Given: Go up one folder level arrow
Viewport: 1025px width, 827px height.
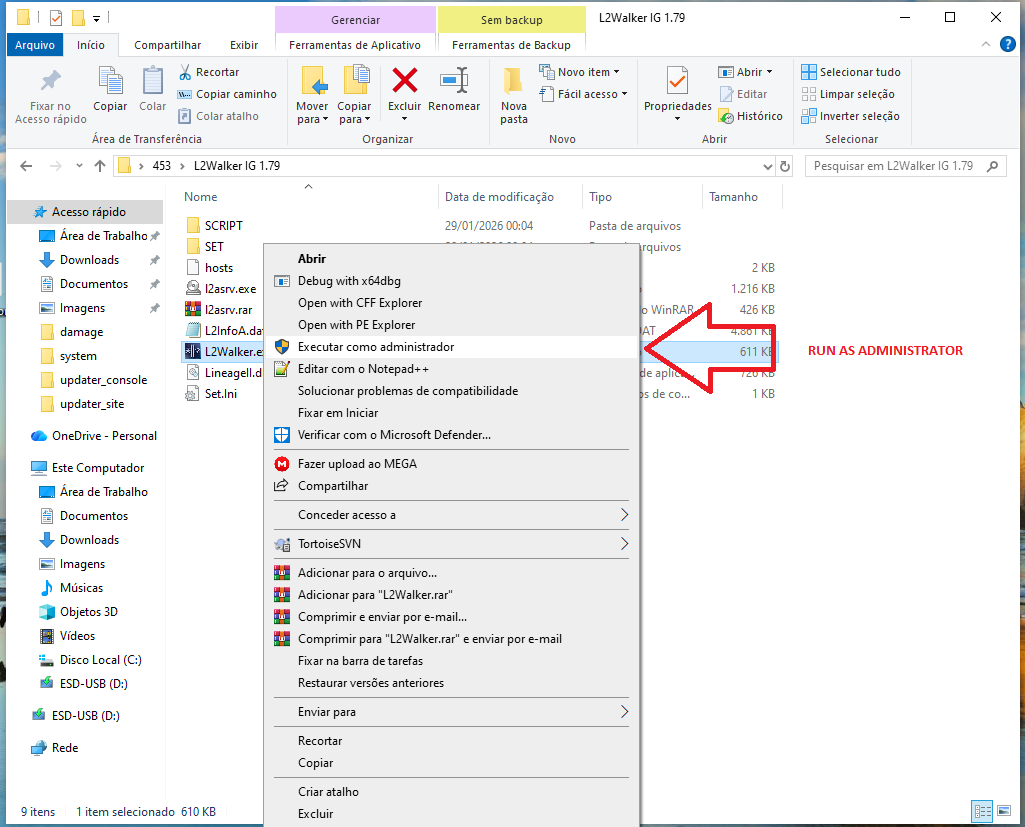Looking at the screenshot, I should (x=100, y=166).
